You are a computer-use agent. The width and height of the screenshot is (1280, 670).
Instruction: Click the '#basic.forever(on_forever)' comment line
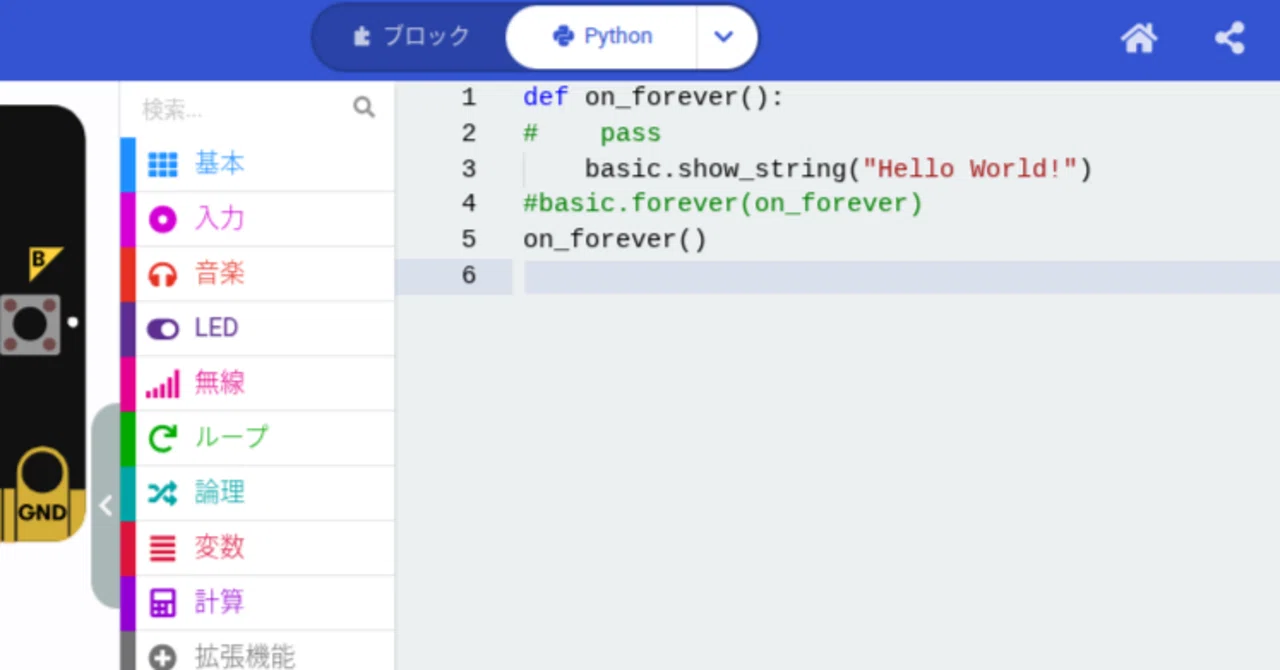[x=723, y=204]
